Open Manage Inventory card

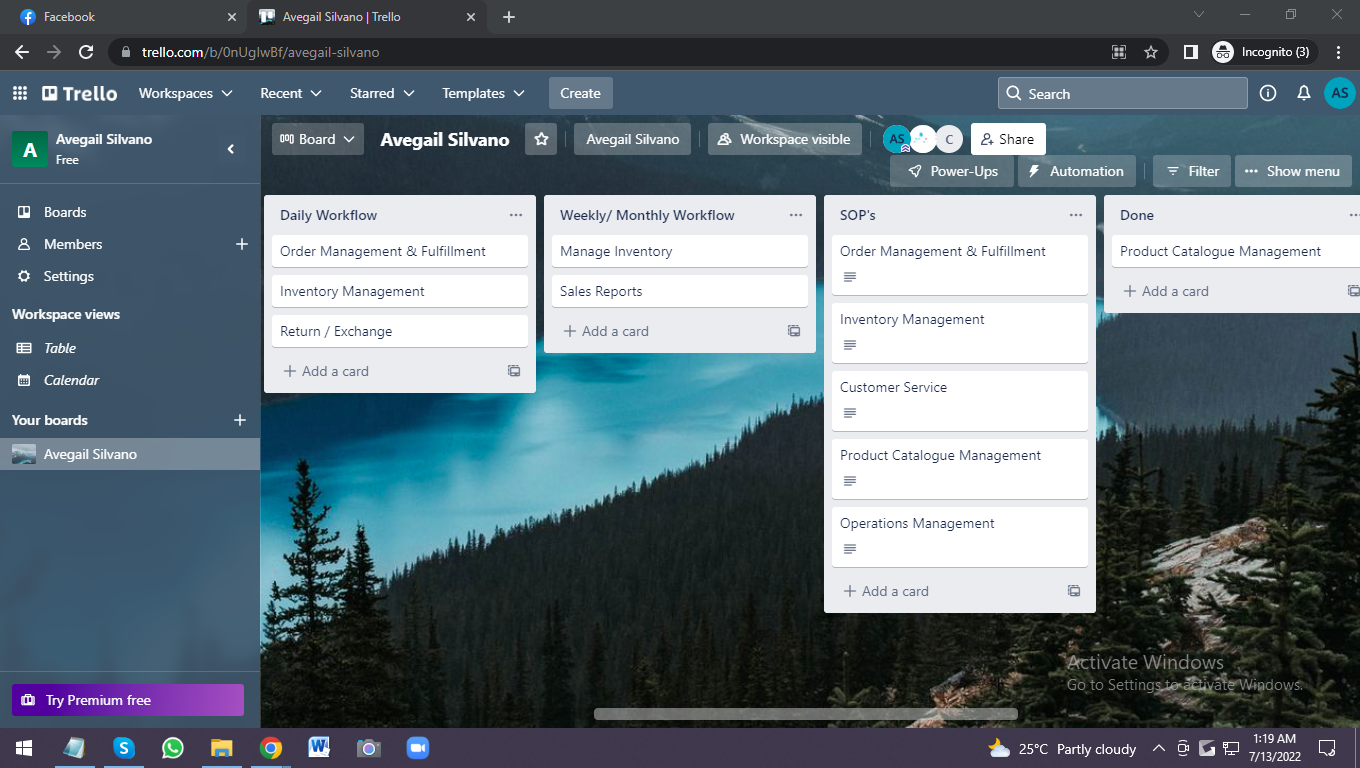click(x=680, y=251)
